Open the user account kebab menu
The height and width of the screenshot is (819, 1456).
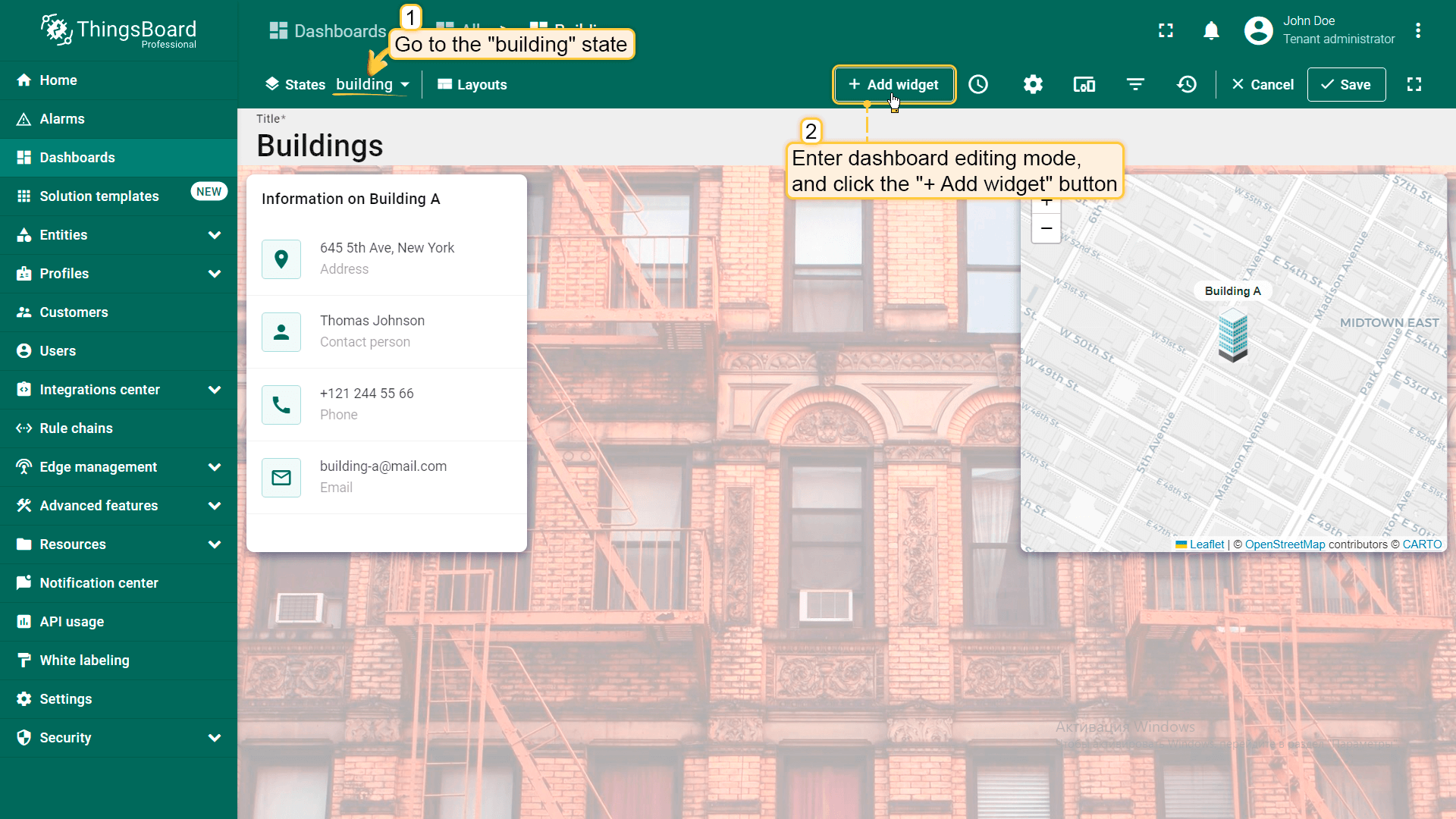pos(1418,30)
